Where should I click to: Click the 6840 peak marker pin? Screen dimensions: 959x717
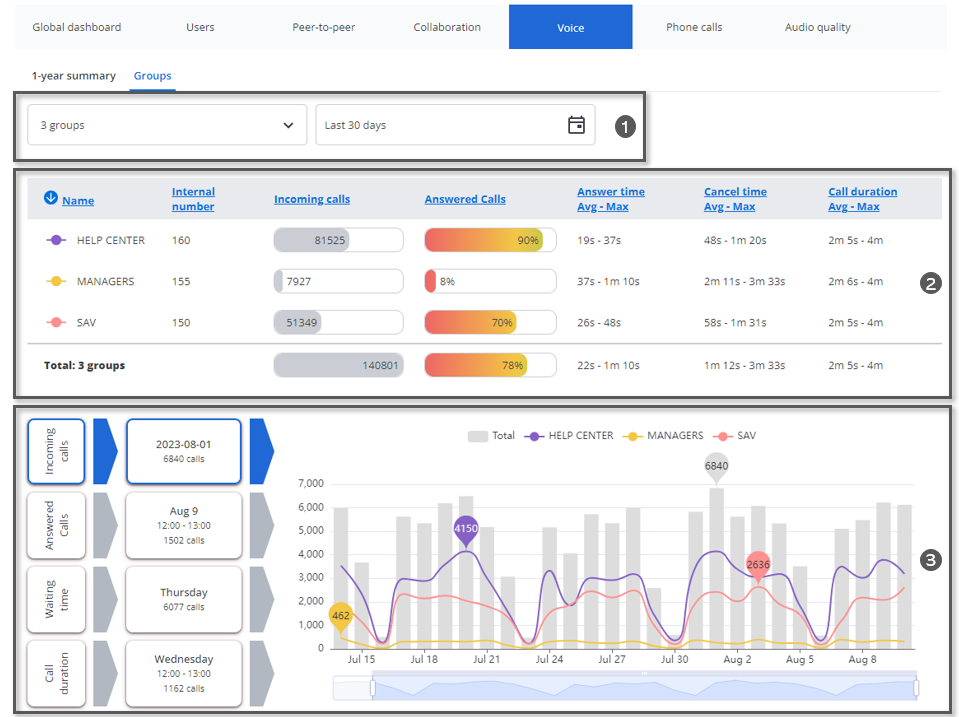716,466
